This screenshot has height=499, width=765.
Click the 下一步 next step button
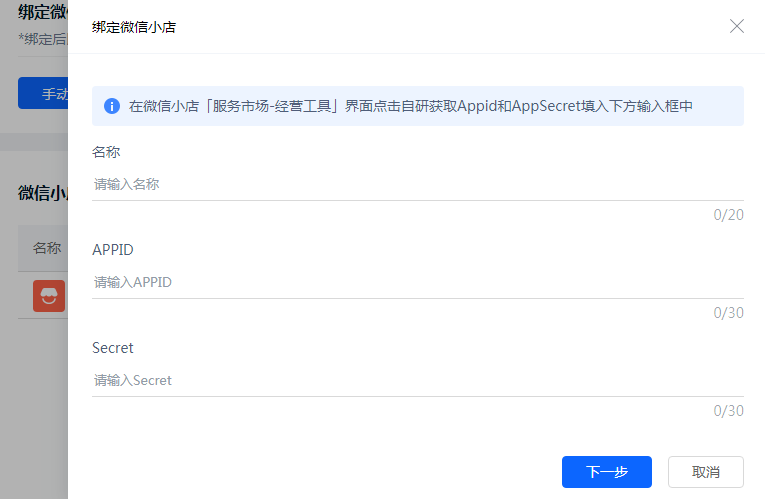[606, 472]
